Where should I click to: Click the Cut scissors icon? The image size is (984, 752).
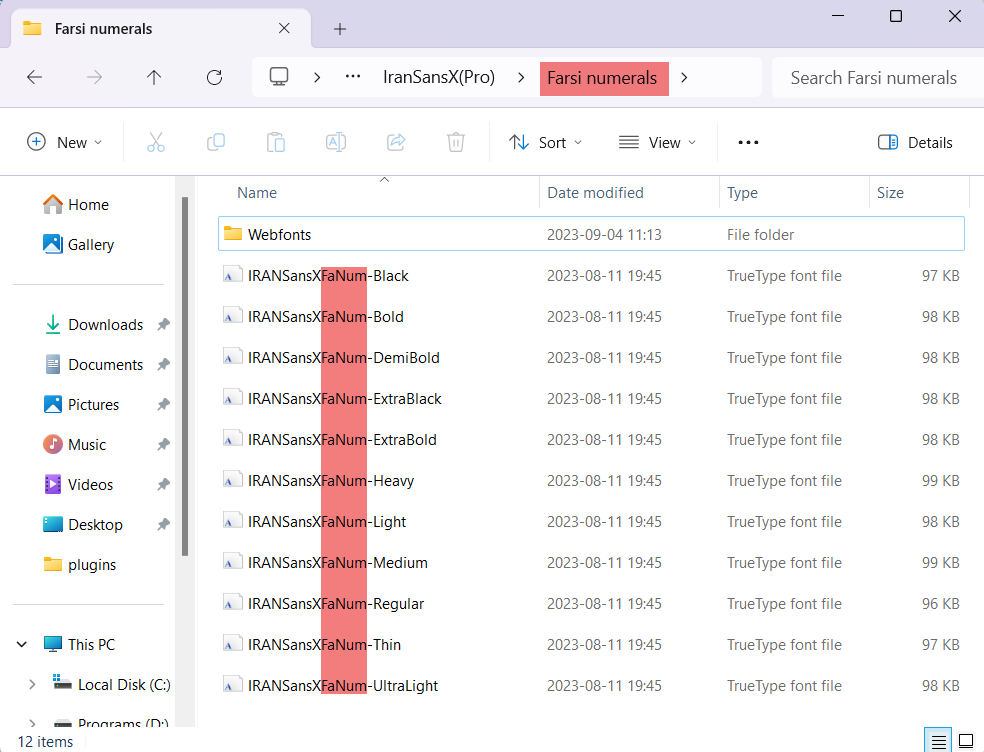156,142
